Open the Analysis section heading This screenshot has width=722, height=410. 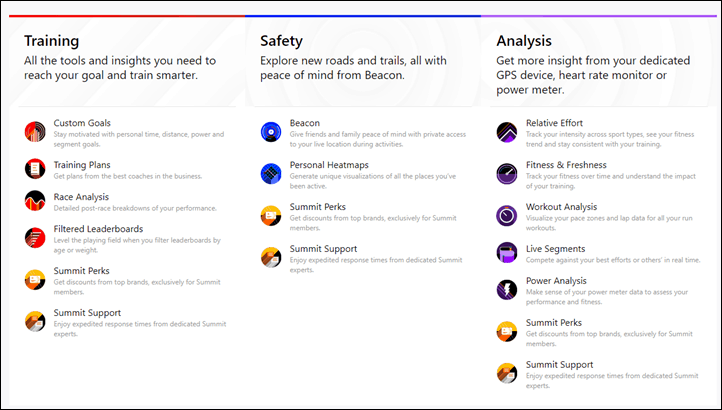tap(524, 41)
